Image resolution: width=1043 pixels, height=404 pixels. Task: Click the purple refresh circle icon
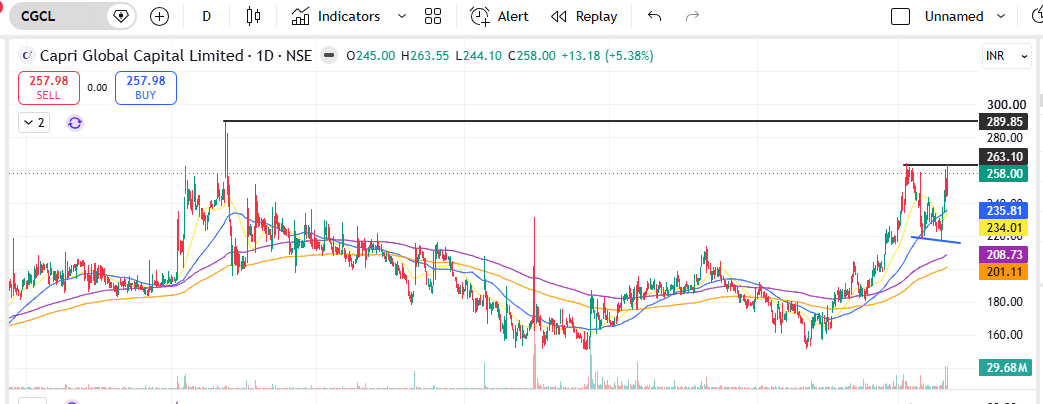point(74,122)
